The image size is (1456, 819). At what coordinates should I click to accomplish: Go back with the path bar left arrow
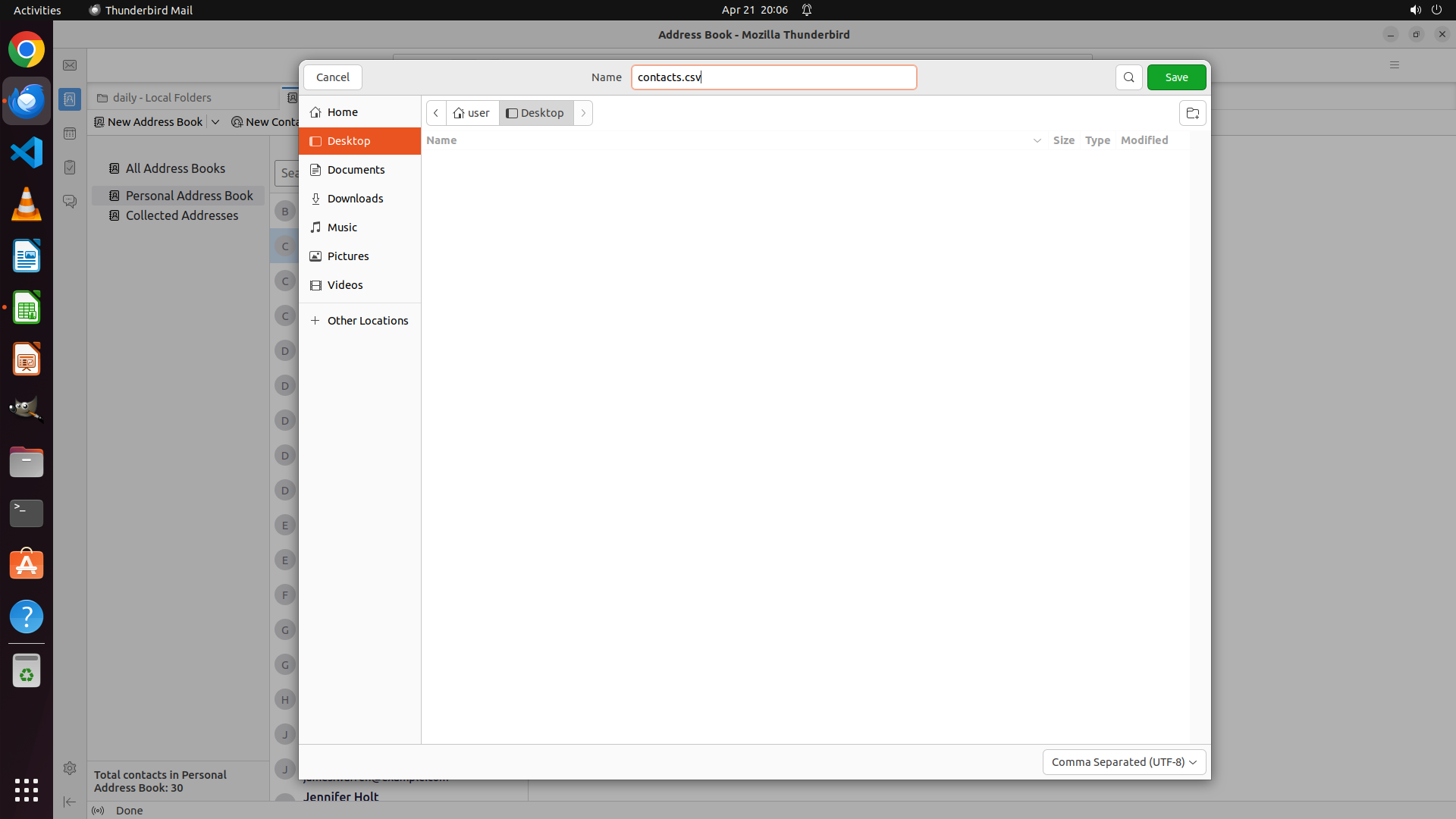click(x=436, y=113)
